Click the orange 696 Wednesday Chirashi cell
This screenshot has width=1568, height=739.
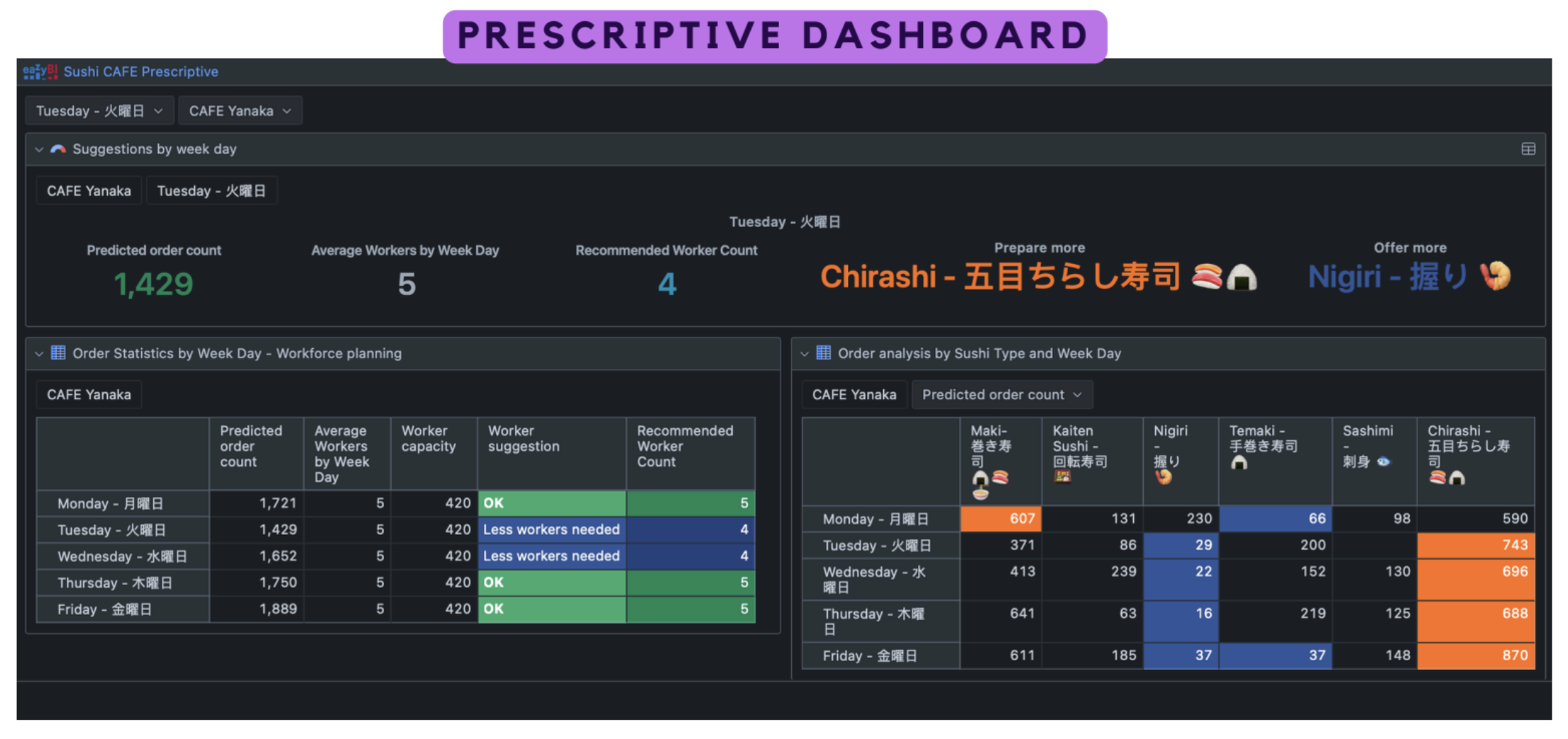click(x=1476, y=579)
